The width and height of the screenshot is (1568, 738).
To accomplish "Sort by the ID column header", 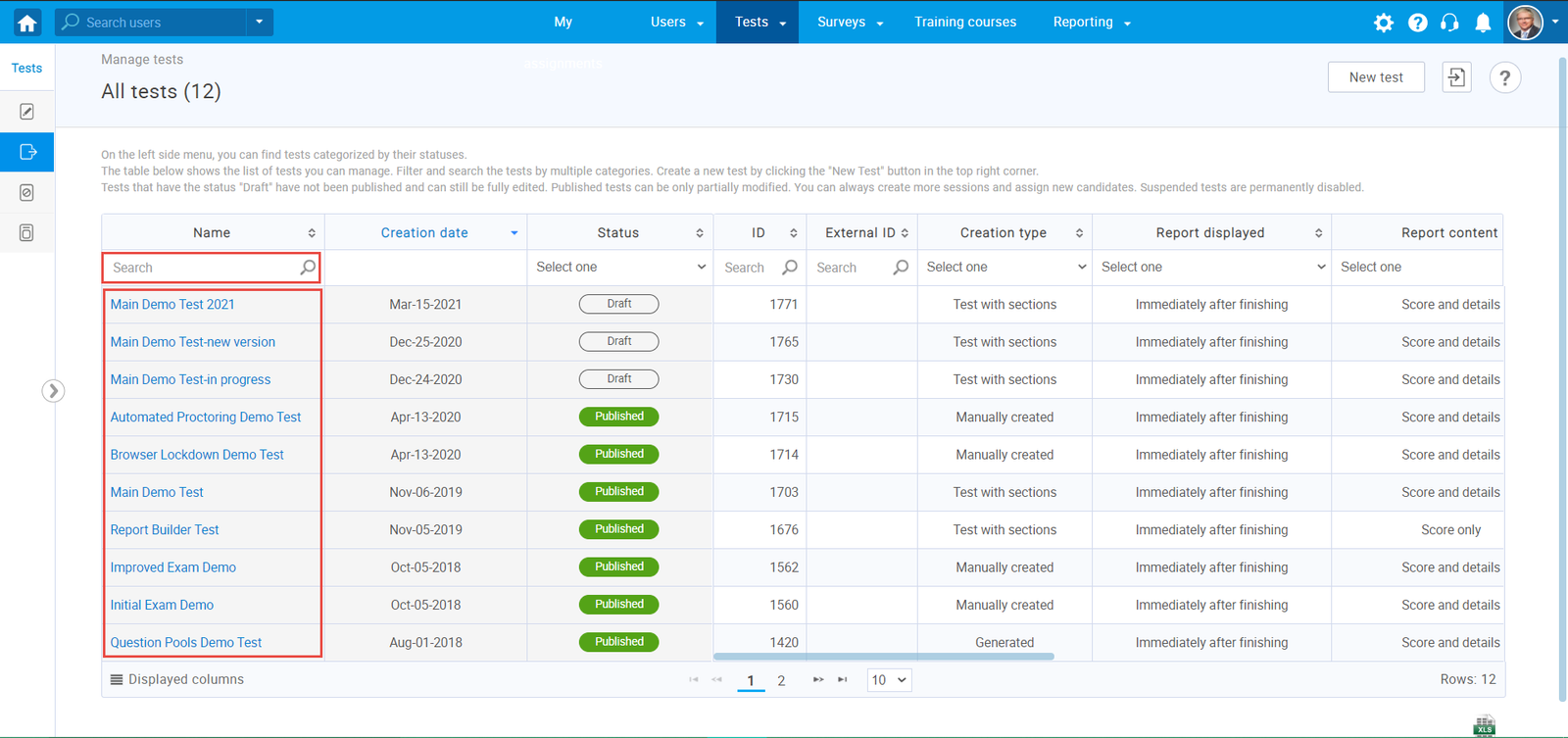I will [x=759, y=233].
